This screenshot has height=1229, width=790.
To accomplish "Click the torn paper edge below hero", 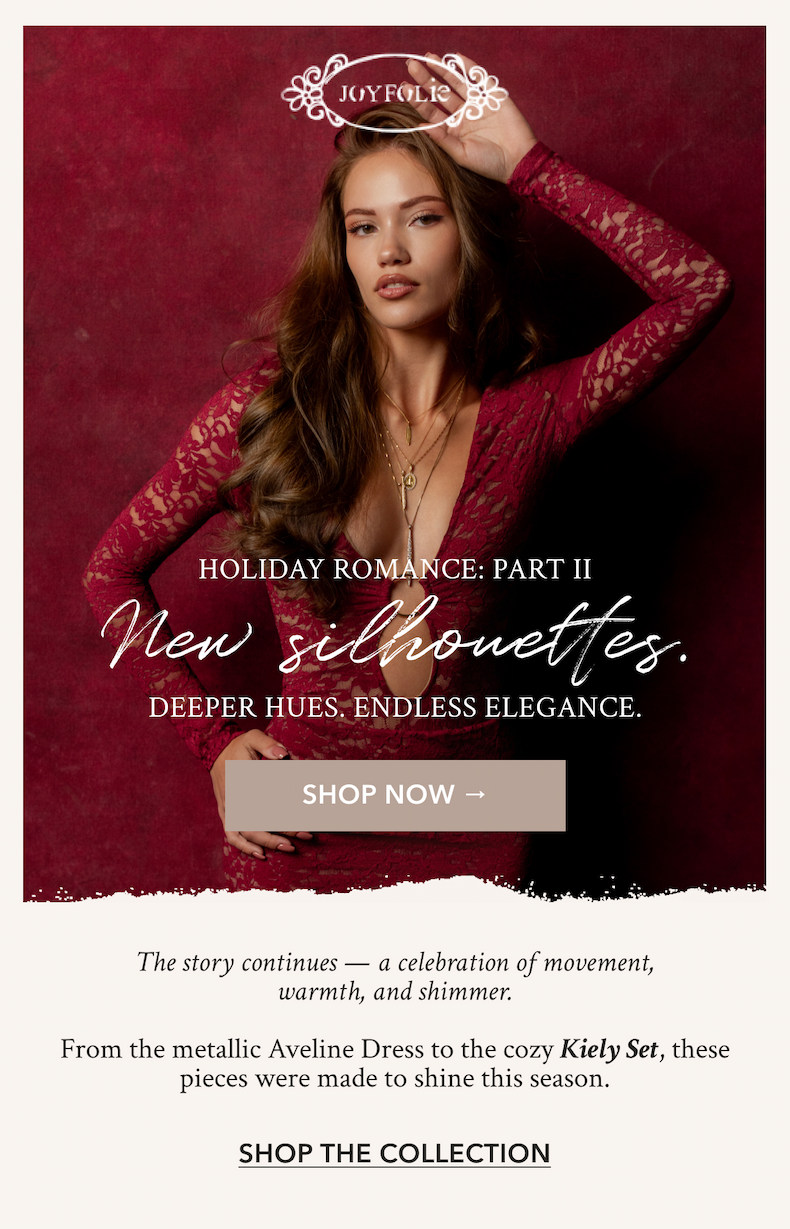I will pyautogui.click(x=395, y=889).
